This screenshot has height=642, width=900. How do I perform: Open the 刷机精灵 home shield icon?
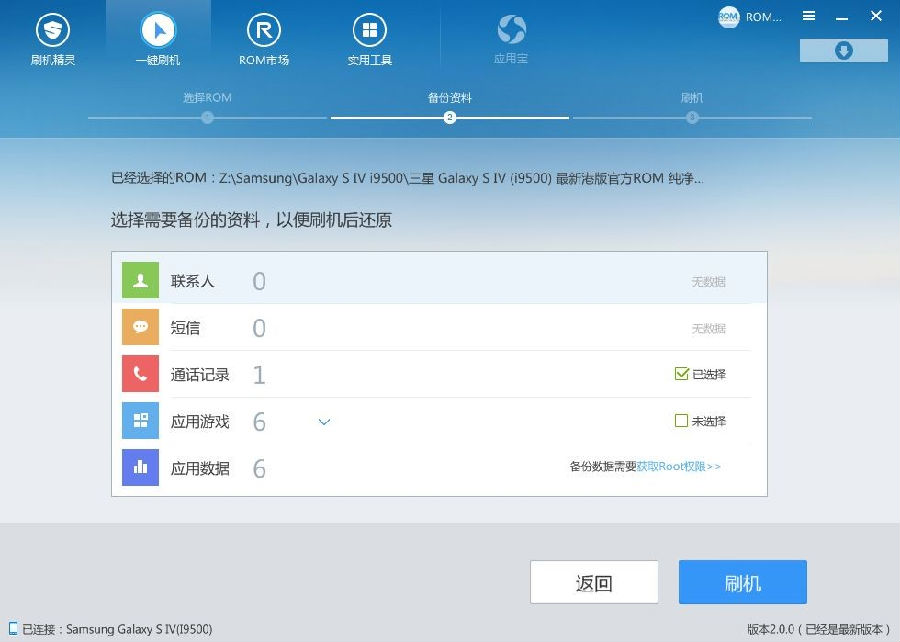point(53,30)
